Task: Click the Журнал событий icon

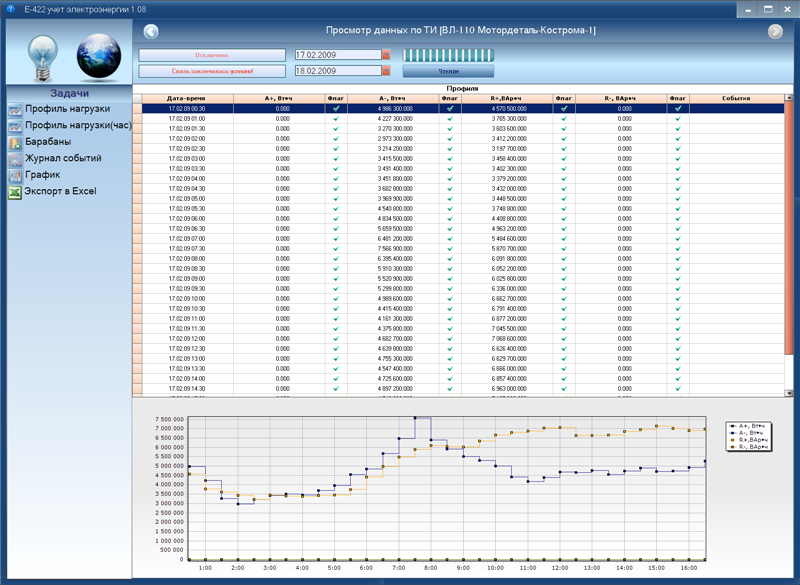Action: 15,159
